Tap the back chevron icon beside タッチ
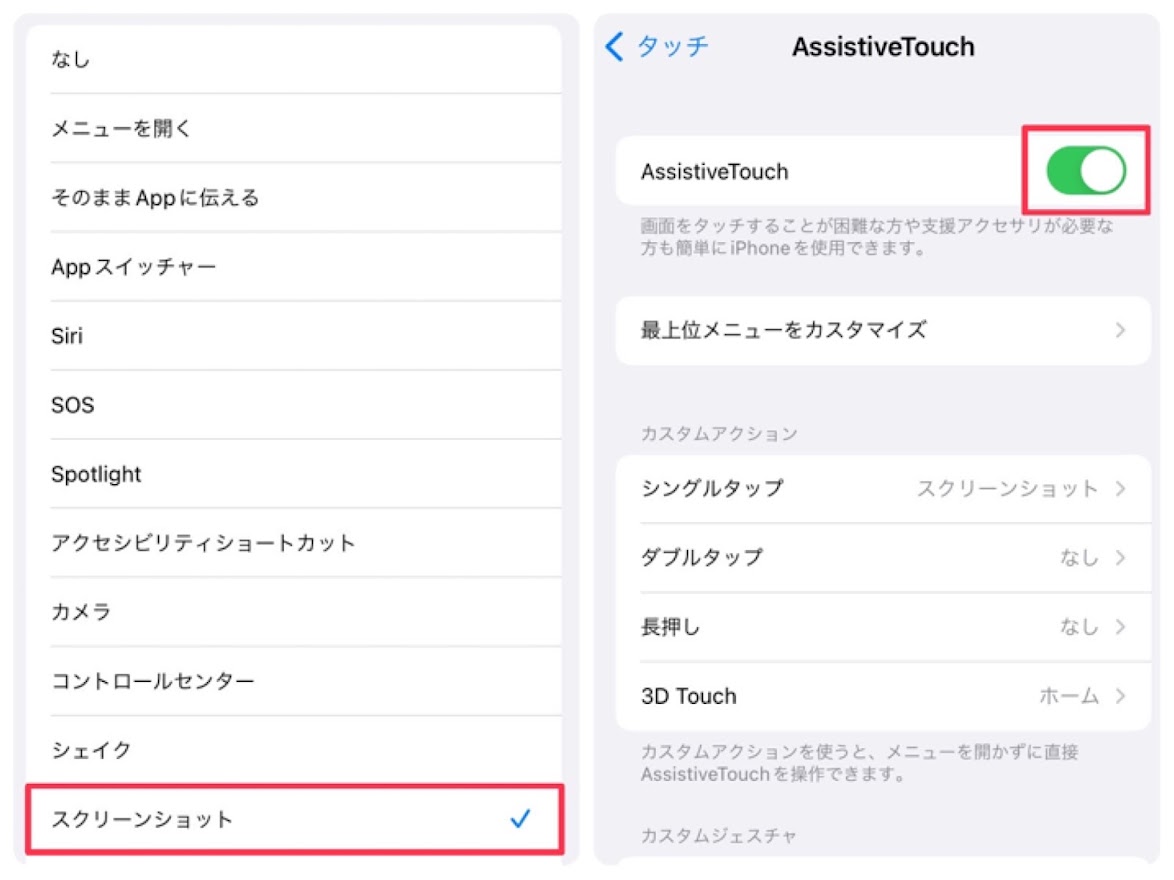Viewport: 1174px width, 880px height. [x=614, y=46]
